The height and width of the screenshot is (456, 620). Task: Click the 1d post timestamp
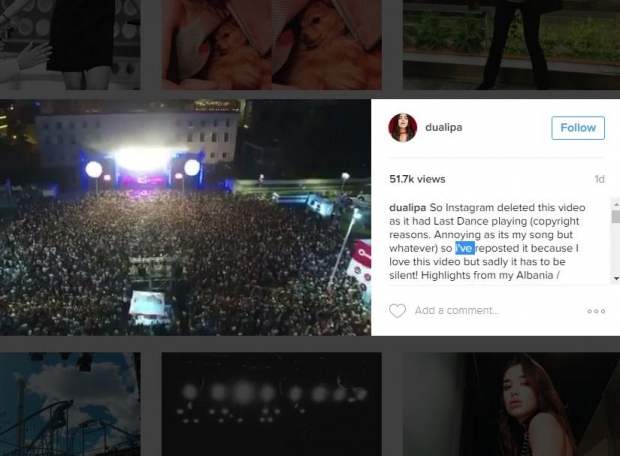[599, 179]
